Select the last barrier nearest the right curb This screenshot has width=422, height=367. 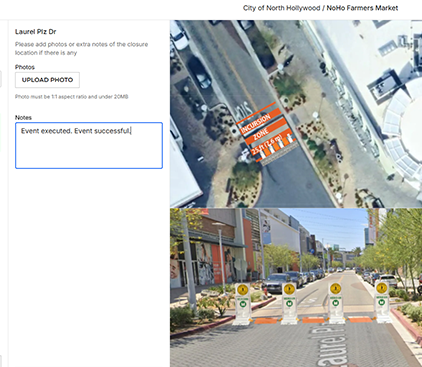382,303
